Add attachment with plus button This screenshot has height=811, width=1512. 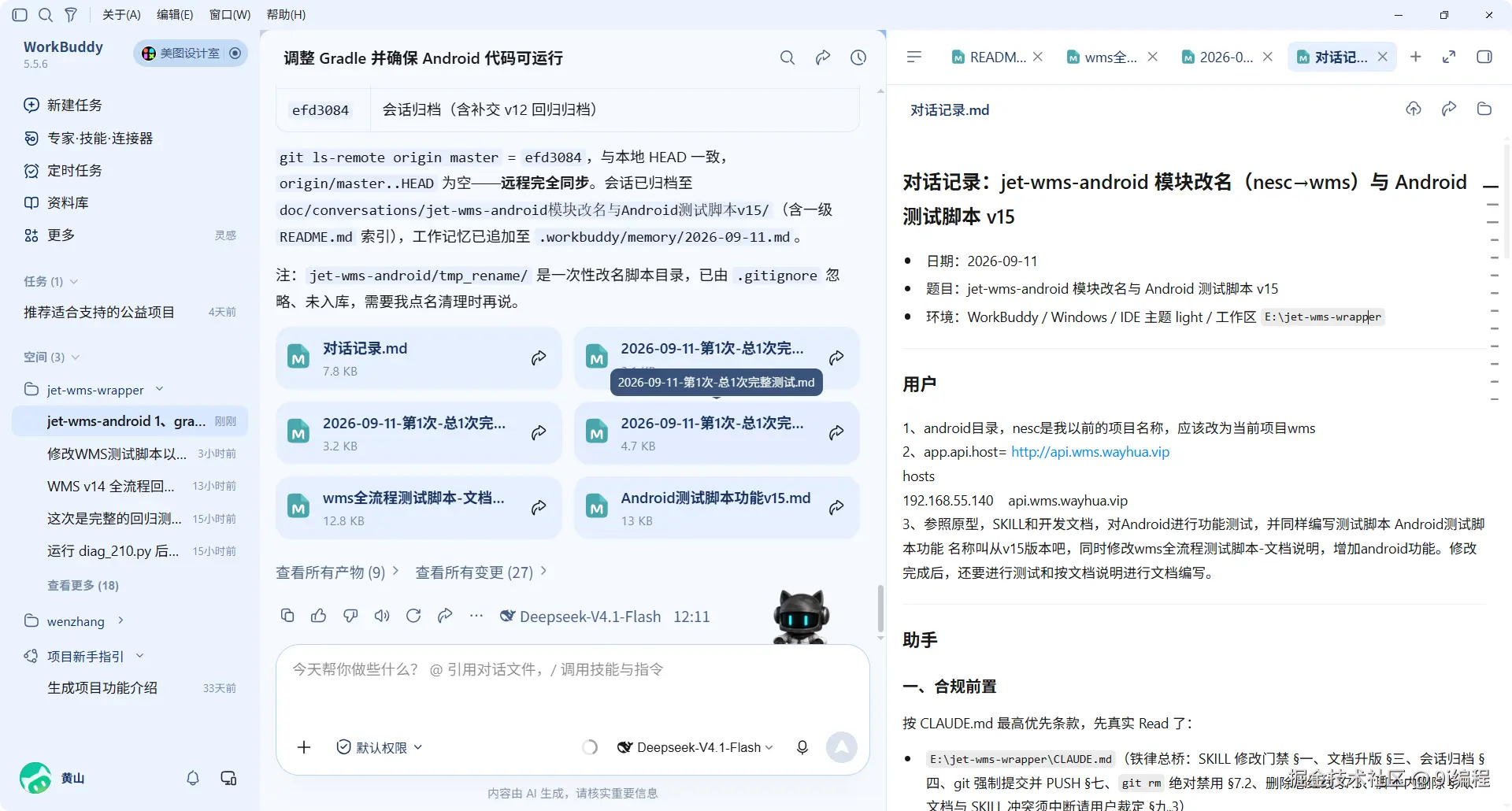coord(304,747)
